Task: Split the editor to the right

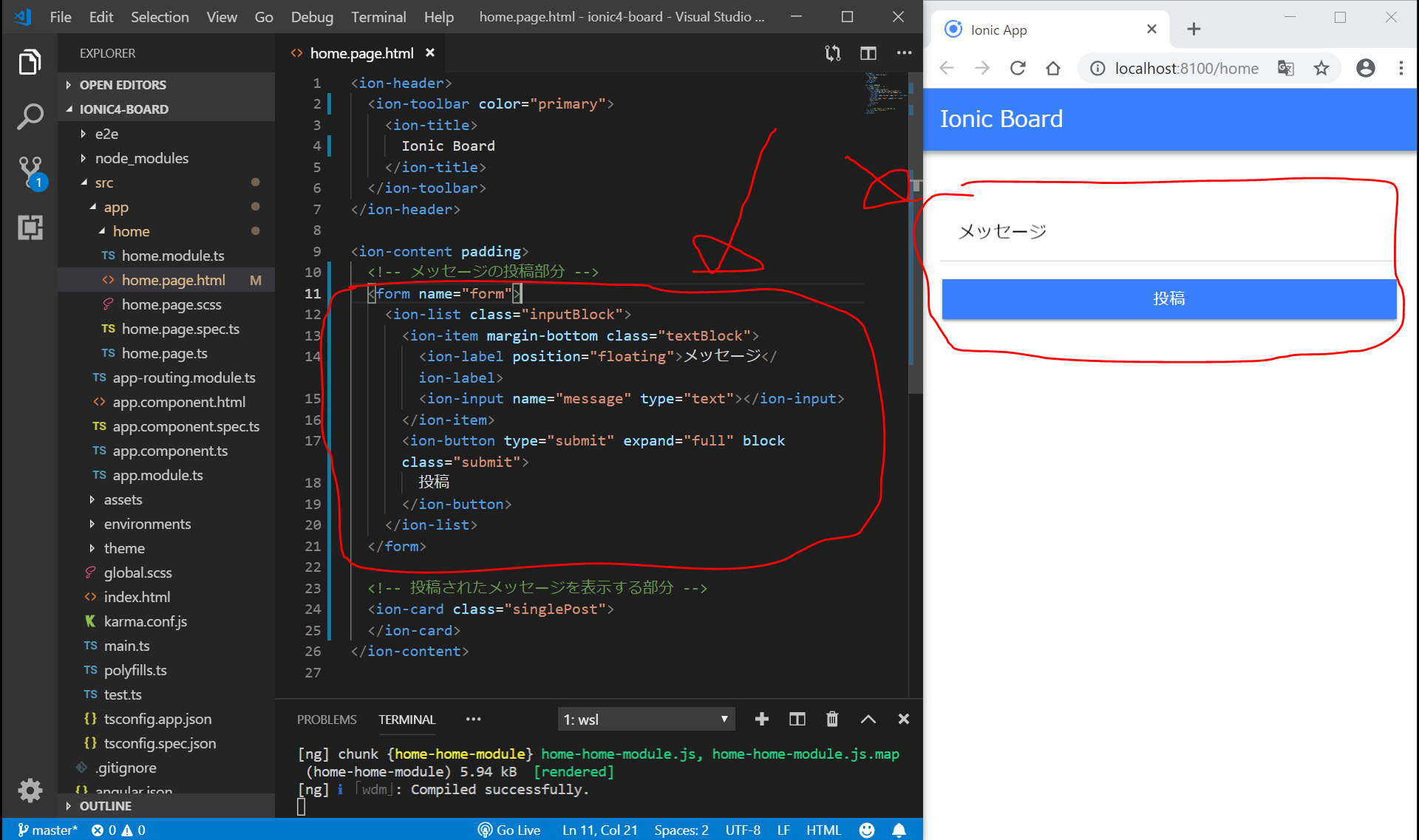Action: [x=868, y=53]
